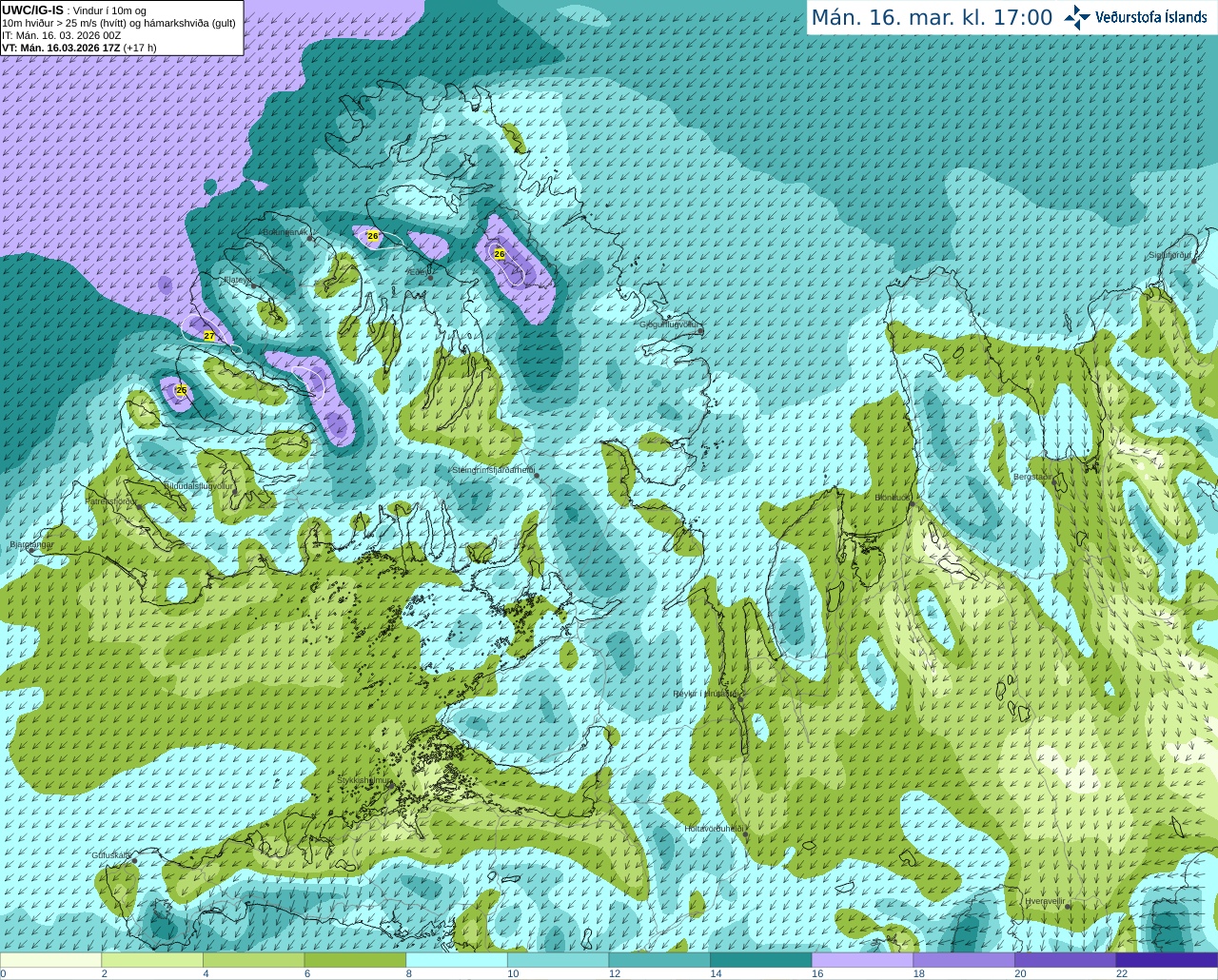The width and height of the screenshot is (1218, 980).
Task: Select the 0–2 m/s pale legend swatch
Action: coord(51,960)
